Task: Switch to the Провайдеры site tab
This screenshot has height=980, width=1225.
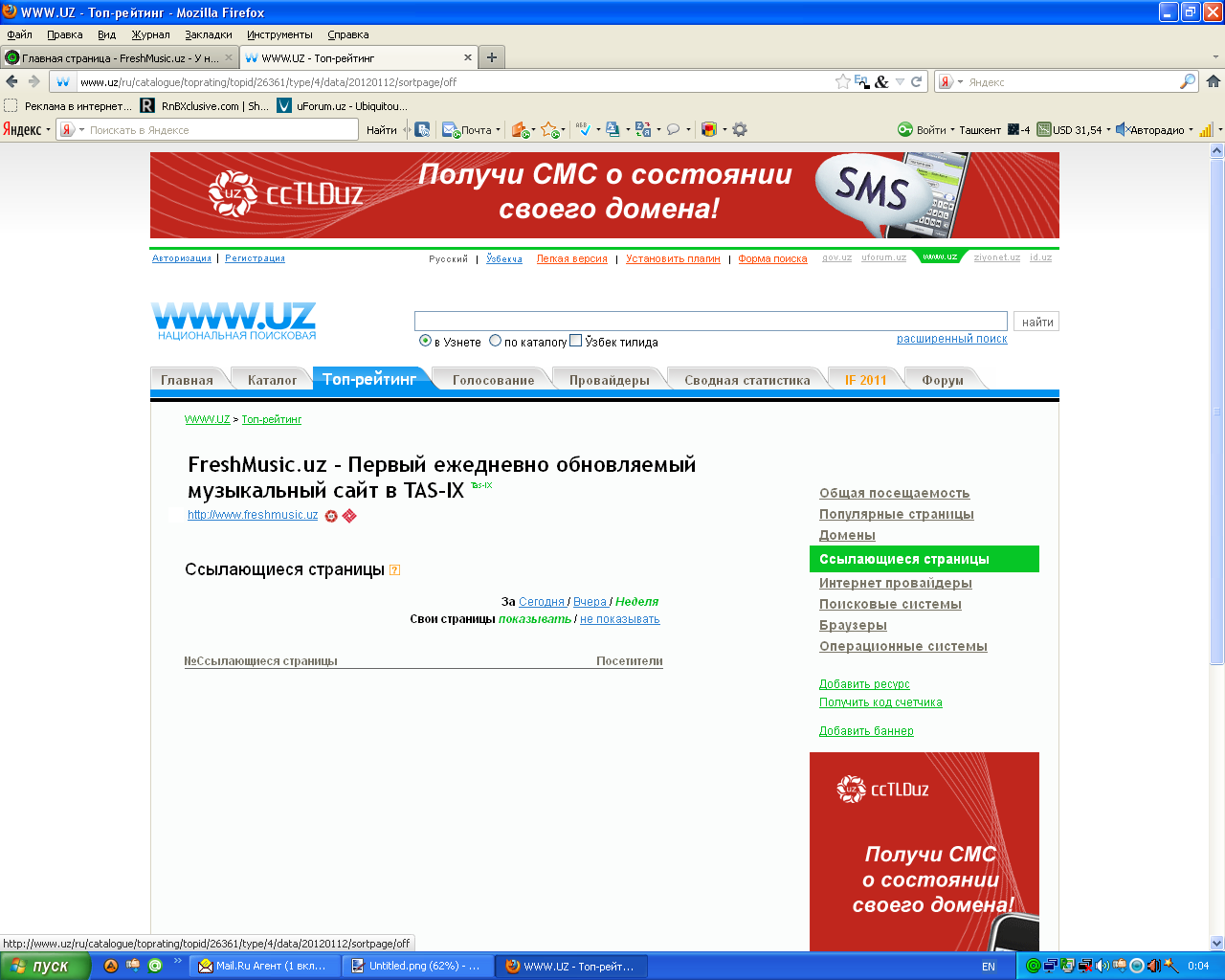Action: coord(609,380)
